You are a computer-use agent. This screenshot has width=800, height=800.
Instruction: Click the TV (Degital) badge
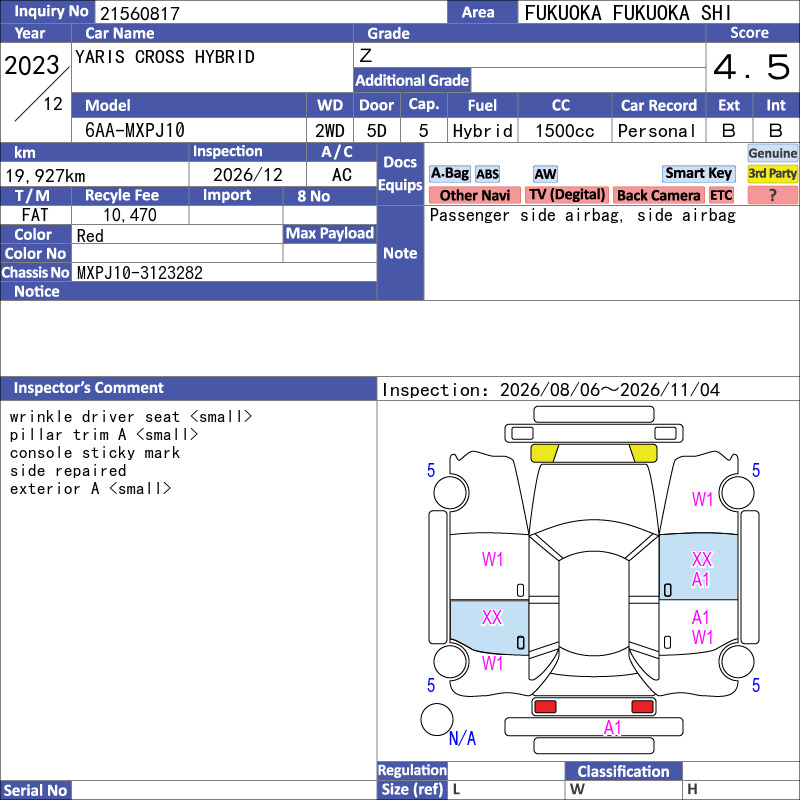567,195
